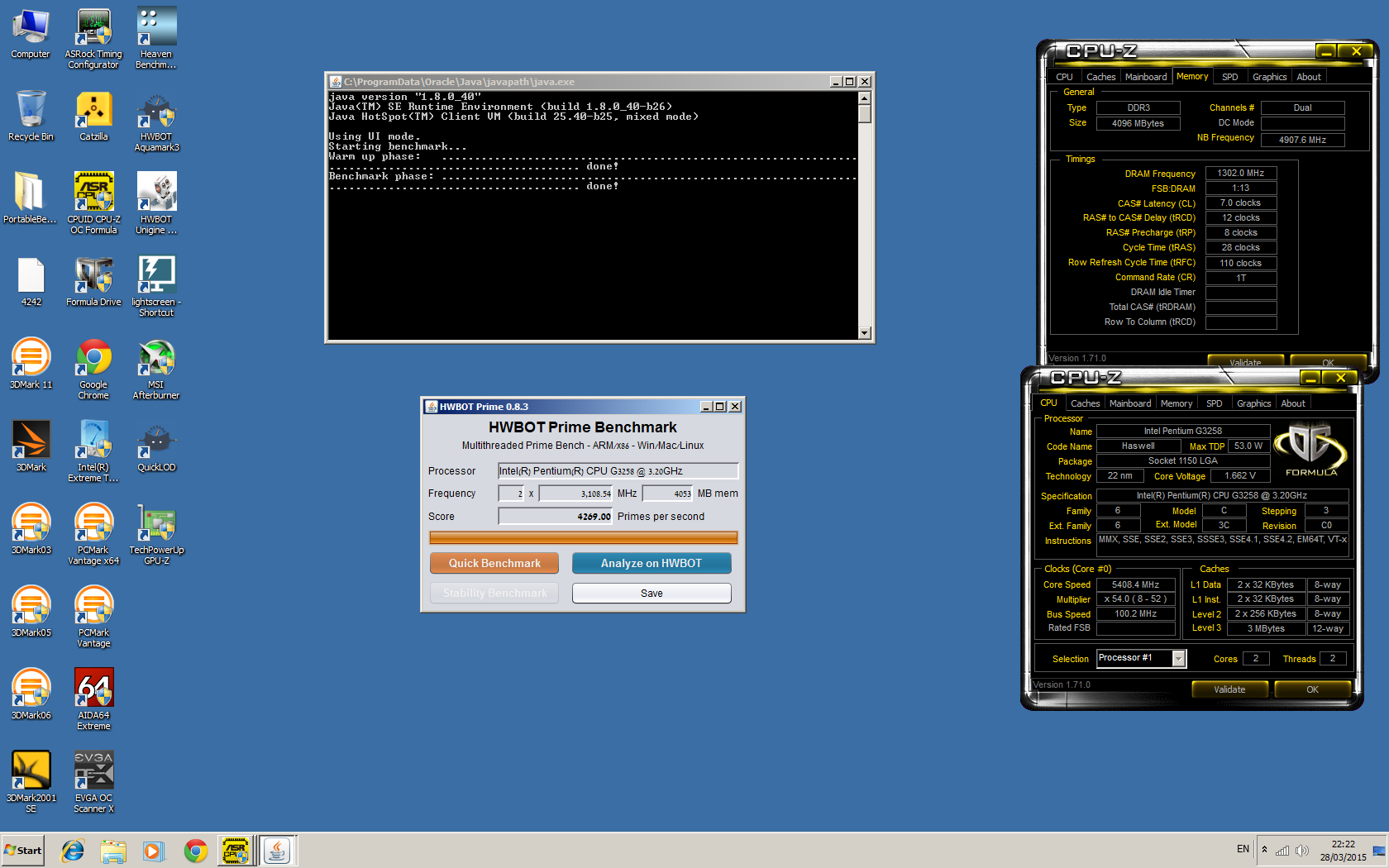
Task: Click the Start button
Action: [x=23, y=851]
